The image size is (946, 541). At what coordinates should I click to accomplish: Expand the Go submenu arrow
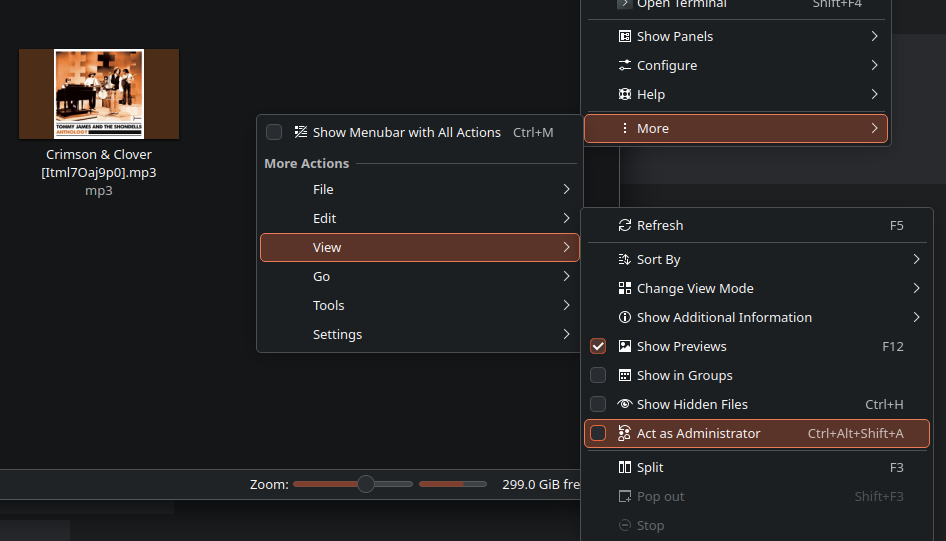click(x=566, y=276)
